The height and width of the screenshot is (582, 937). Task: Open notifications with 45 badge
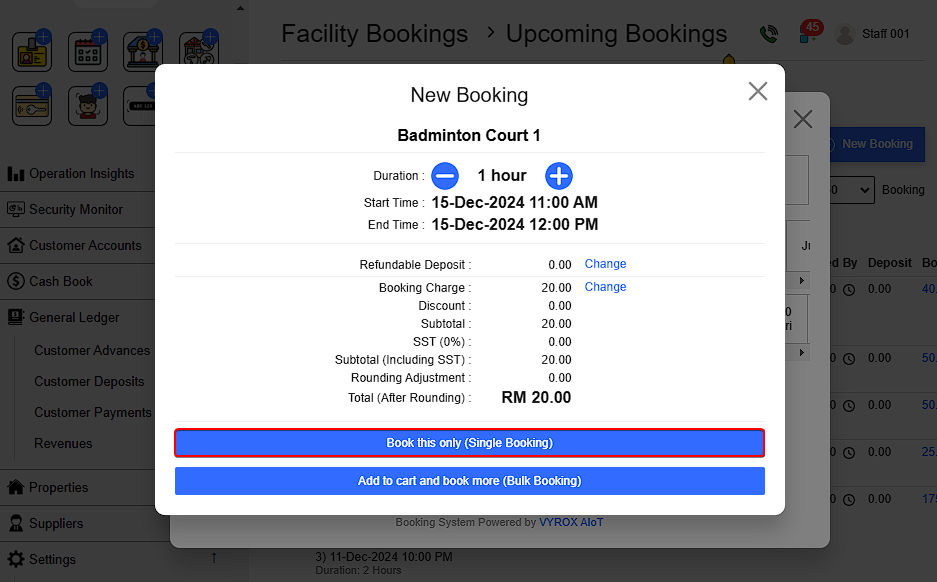coord(808,33)
